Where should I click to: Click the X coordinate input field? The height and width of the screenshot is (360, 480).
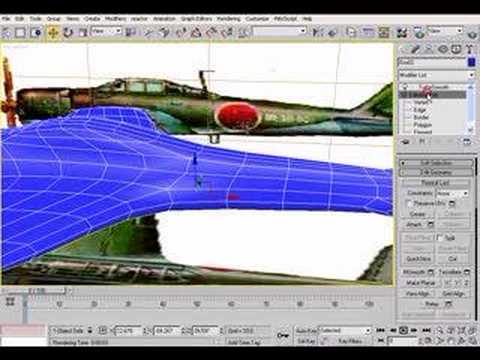[127, 331]
